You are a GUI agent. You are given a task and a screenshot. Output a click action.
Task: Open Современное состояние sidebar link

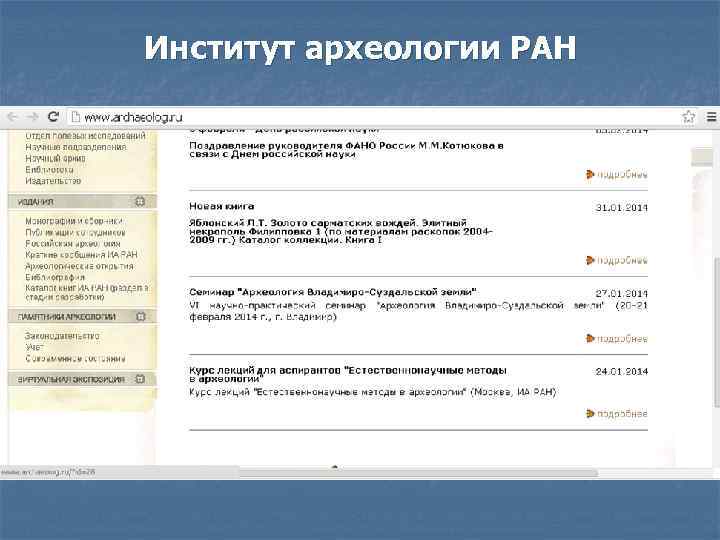(x=75, y=358)
